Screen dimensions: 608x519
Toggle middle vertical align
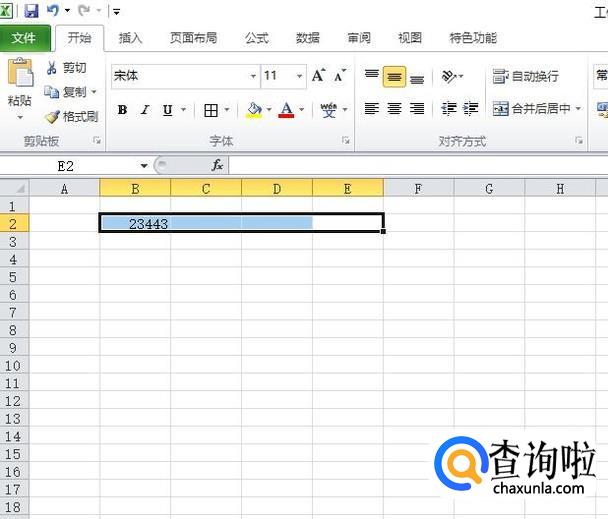(x=394, y=76)
